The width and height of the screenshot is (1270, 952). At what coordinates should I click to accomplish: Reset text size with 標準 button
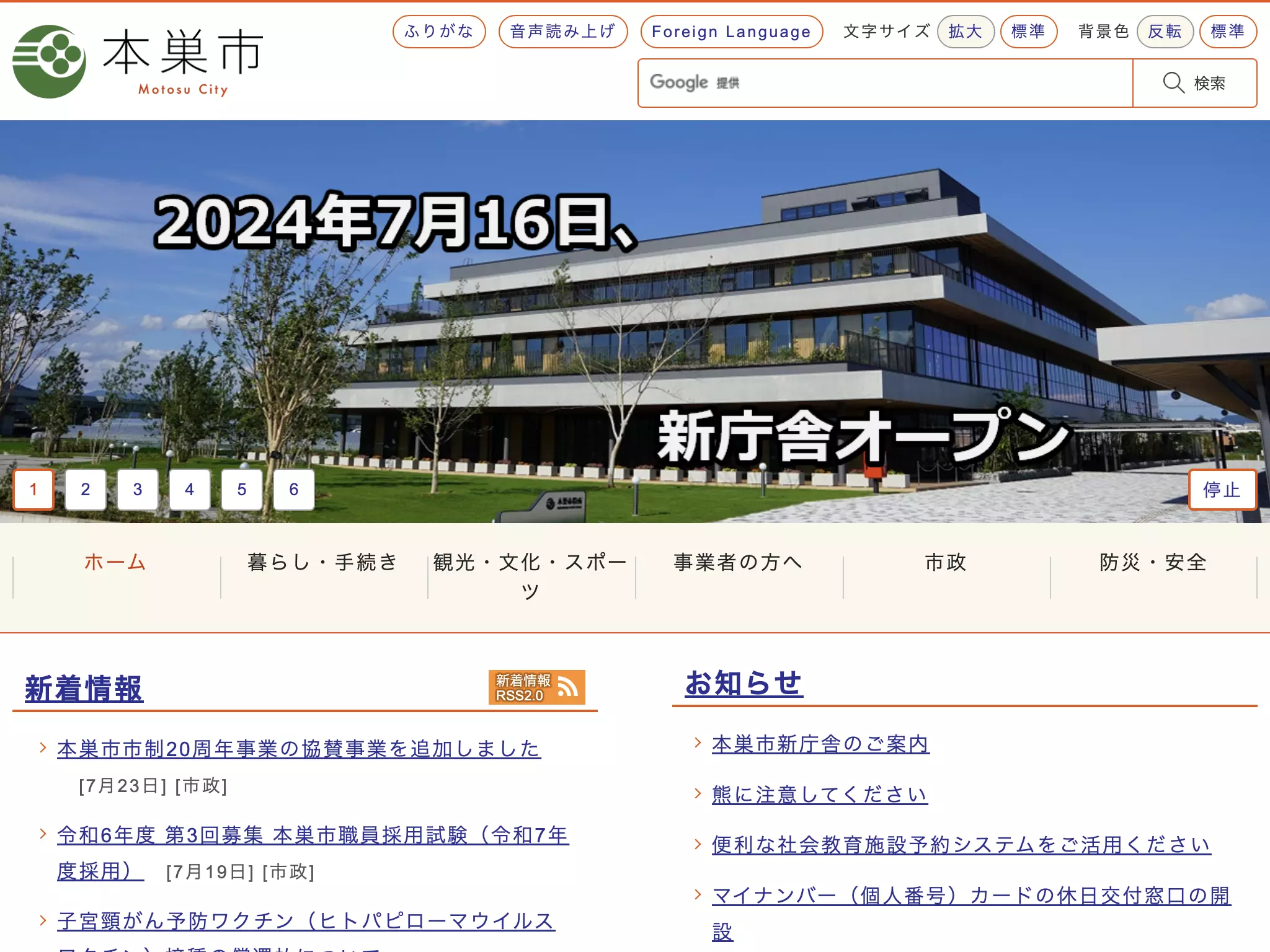coord(1029,32)
